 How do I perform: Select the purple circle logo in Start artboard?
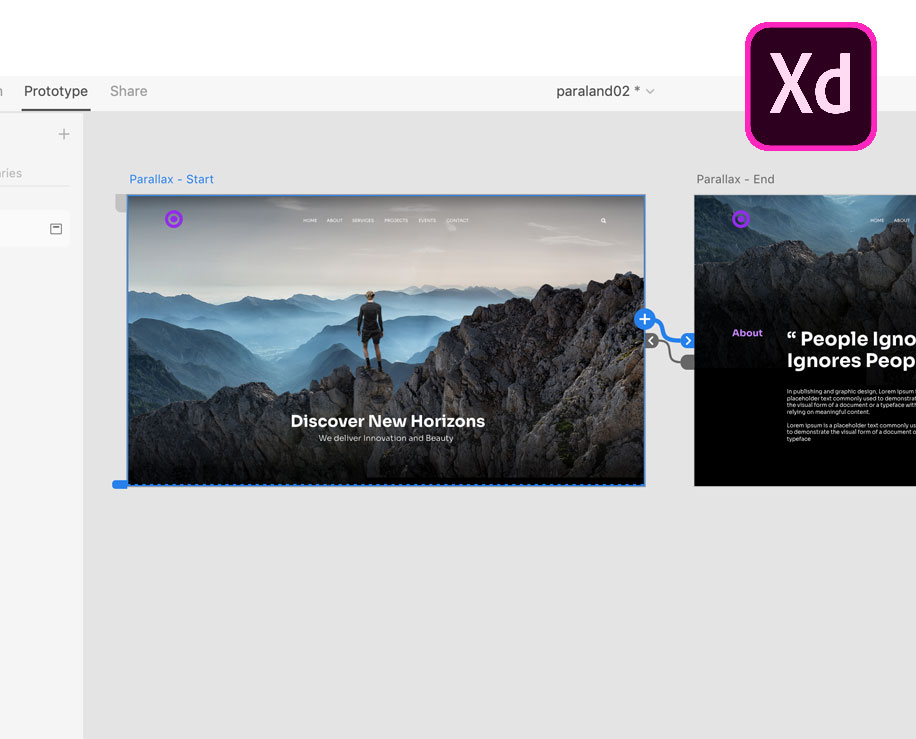pos(174,219)
